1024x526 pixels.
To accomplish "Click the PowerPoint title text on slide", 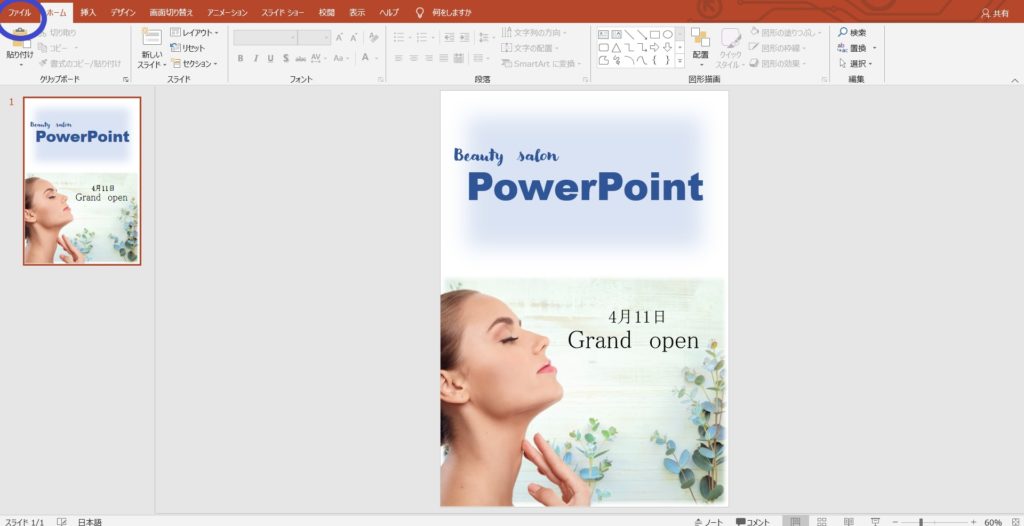I will click(585, 188).
